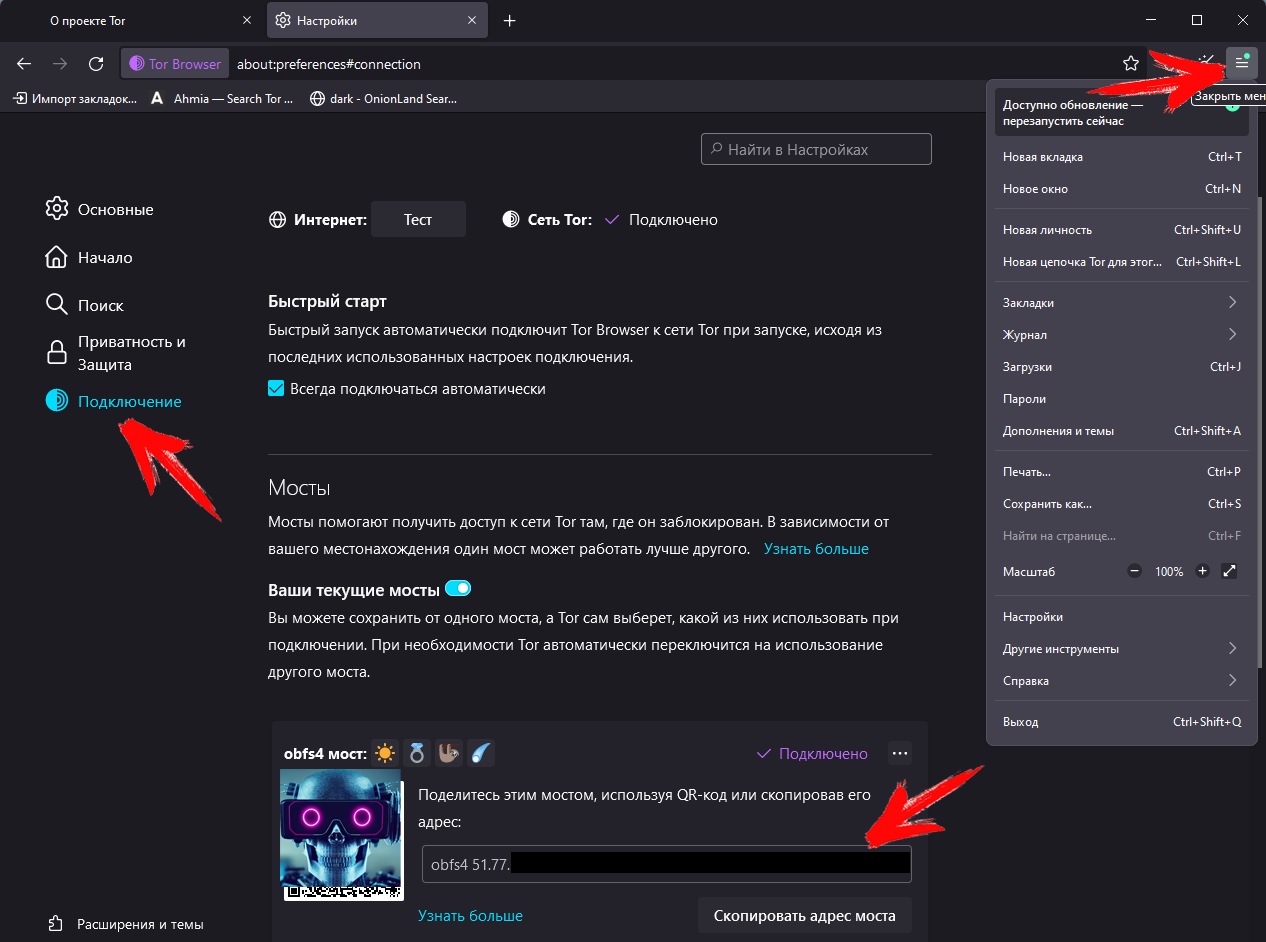Click the sloth emoji bridge icon
Viewport: 1266px width, 942px height.
click(449, 753)
